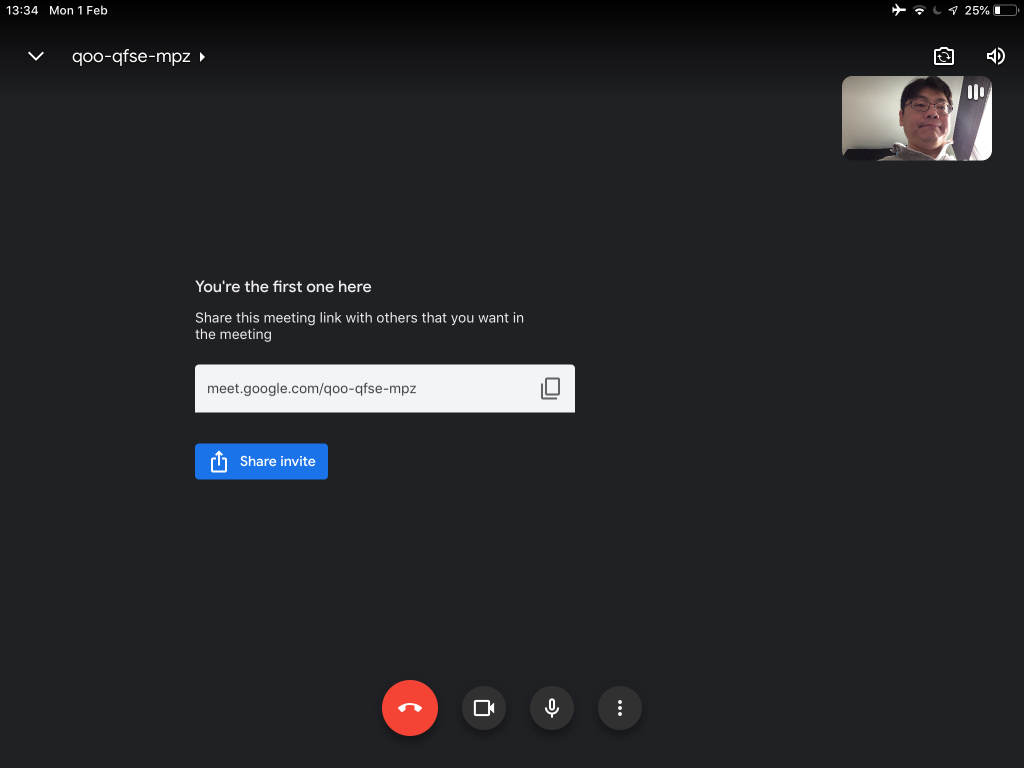Tap the Do Not Disturb moon icon

click(937, 11)
